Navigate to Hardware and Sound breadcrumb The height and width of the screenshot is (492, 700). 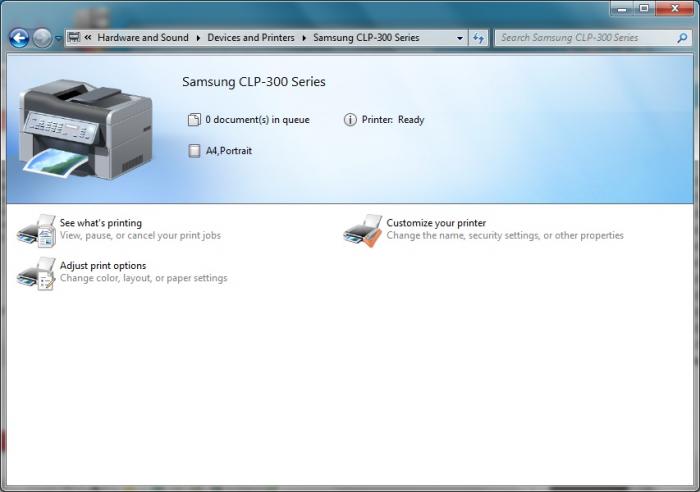[143, 38]
